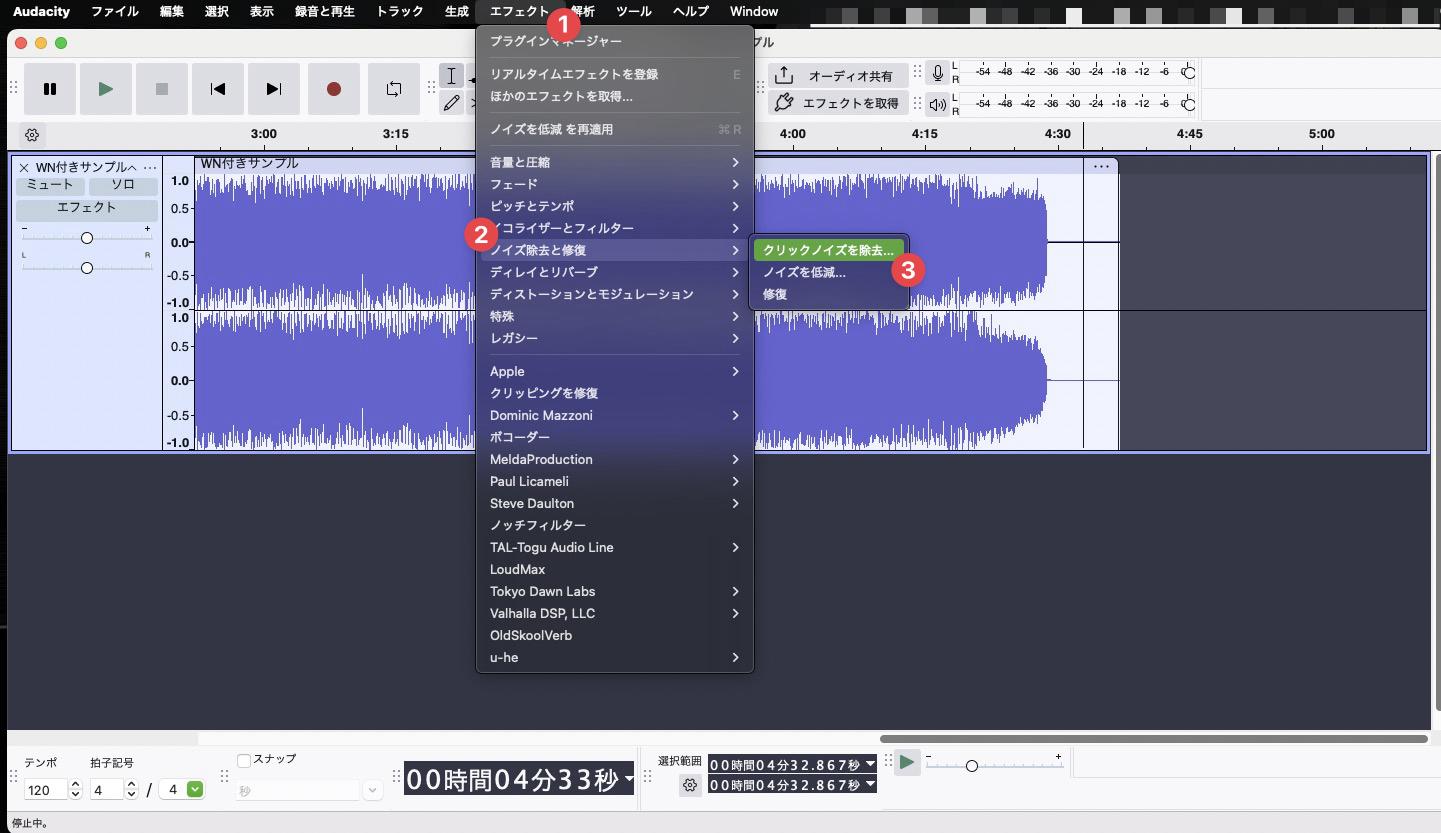1441x833 pixels.
Task: Open track エフェクト button in track panel
Action: (87, 208)
